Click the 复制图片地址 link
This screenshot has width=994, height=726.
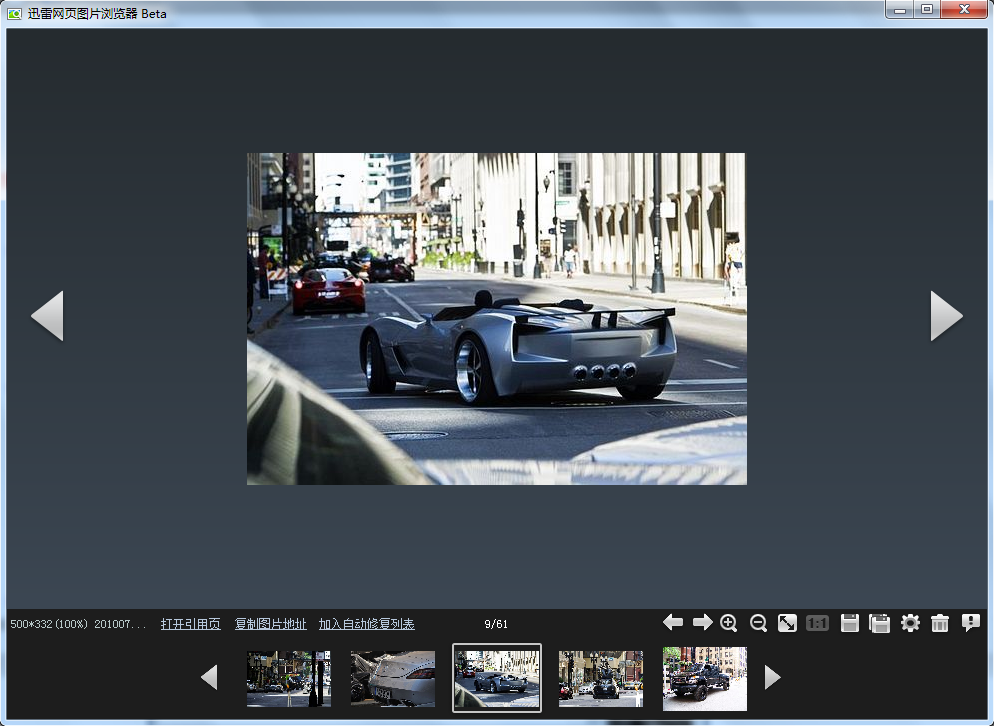270,624
